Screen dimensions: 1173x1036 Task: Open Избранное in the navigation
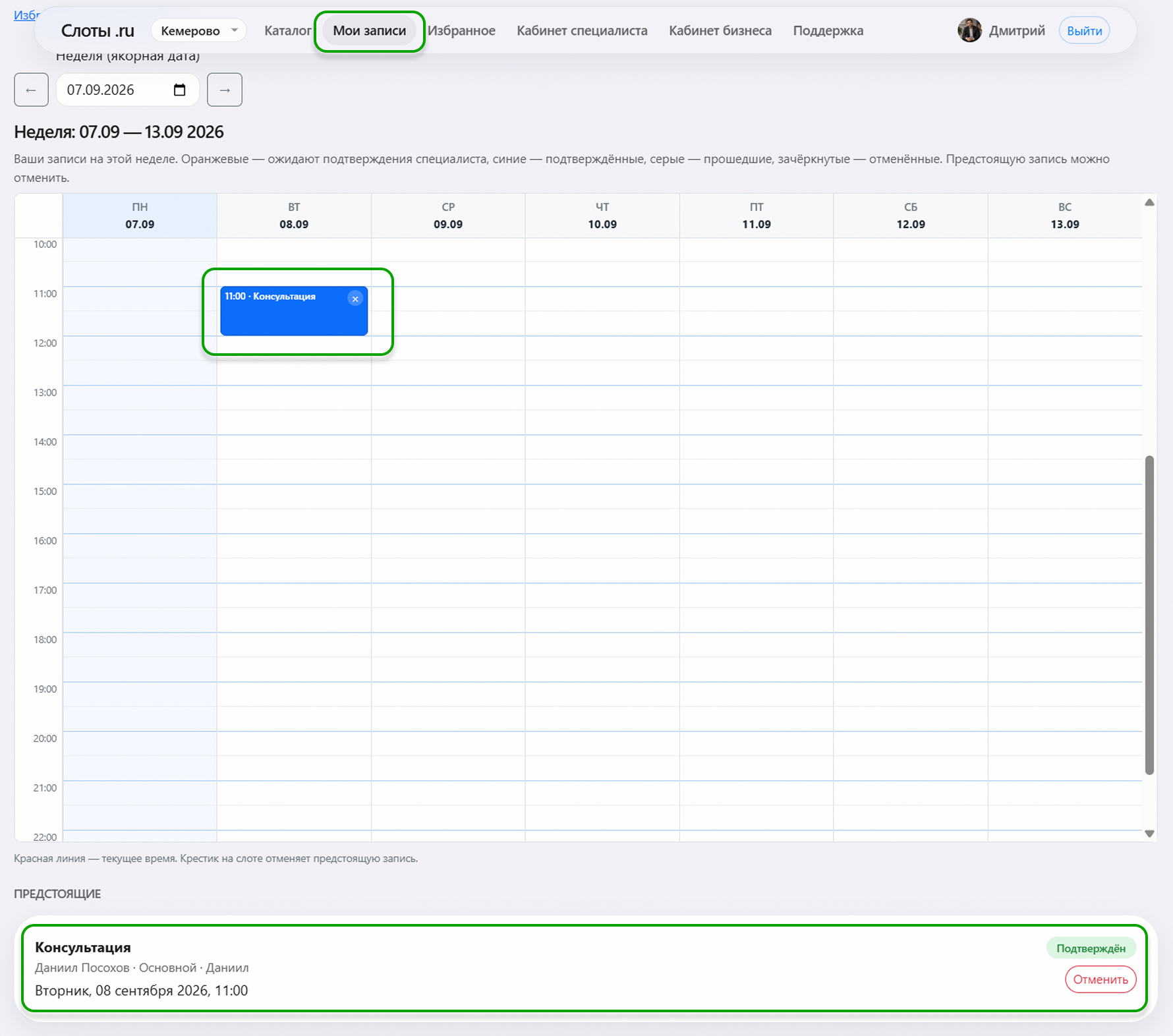[461, 30]
